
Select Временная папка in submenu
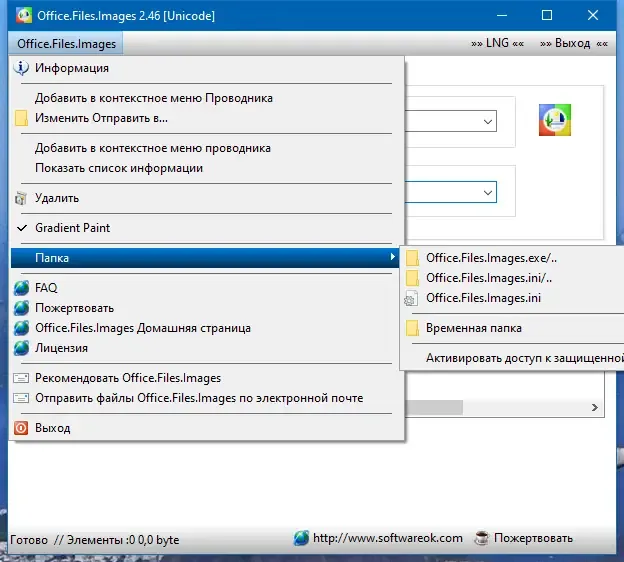(513, 328)
